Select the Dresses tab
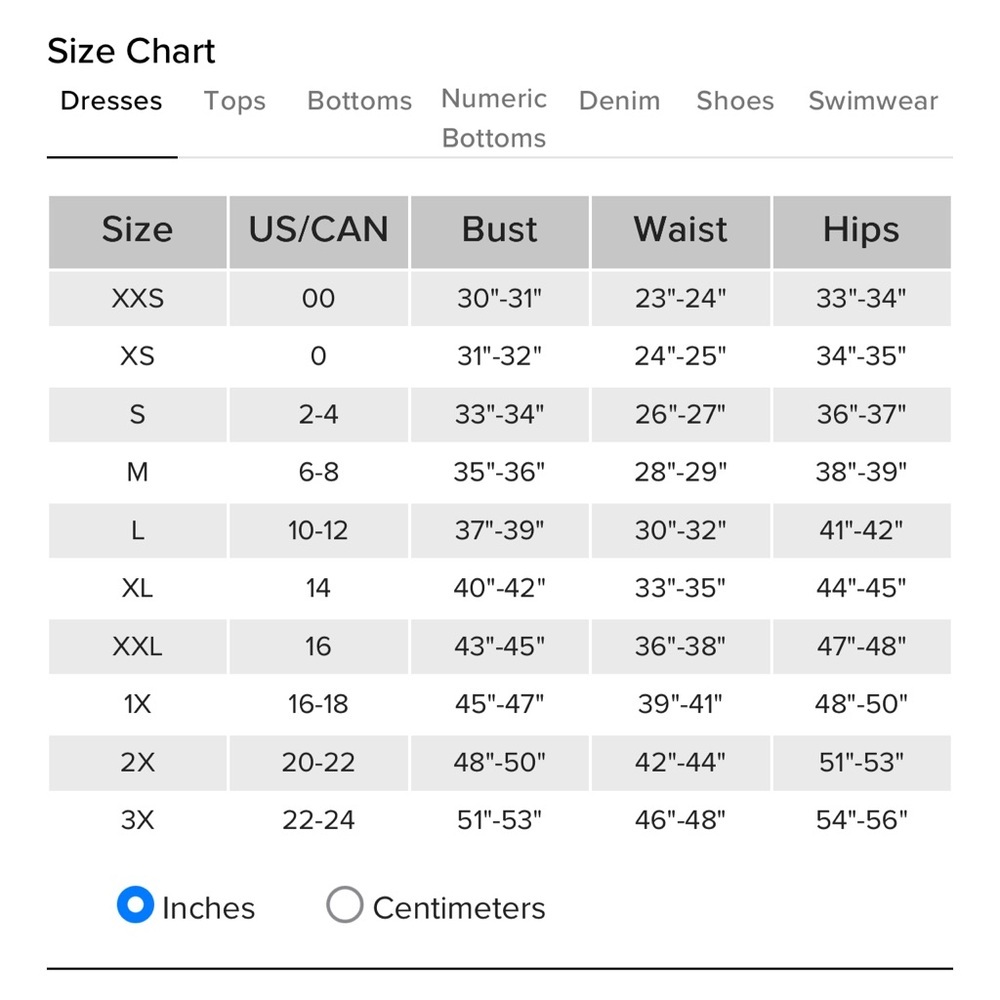 click(x=112, y=101)
